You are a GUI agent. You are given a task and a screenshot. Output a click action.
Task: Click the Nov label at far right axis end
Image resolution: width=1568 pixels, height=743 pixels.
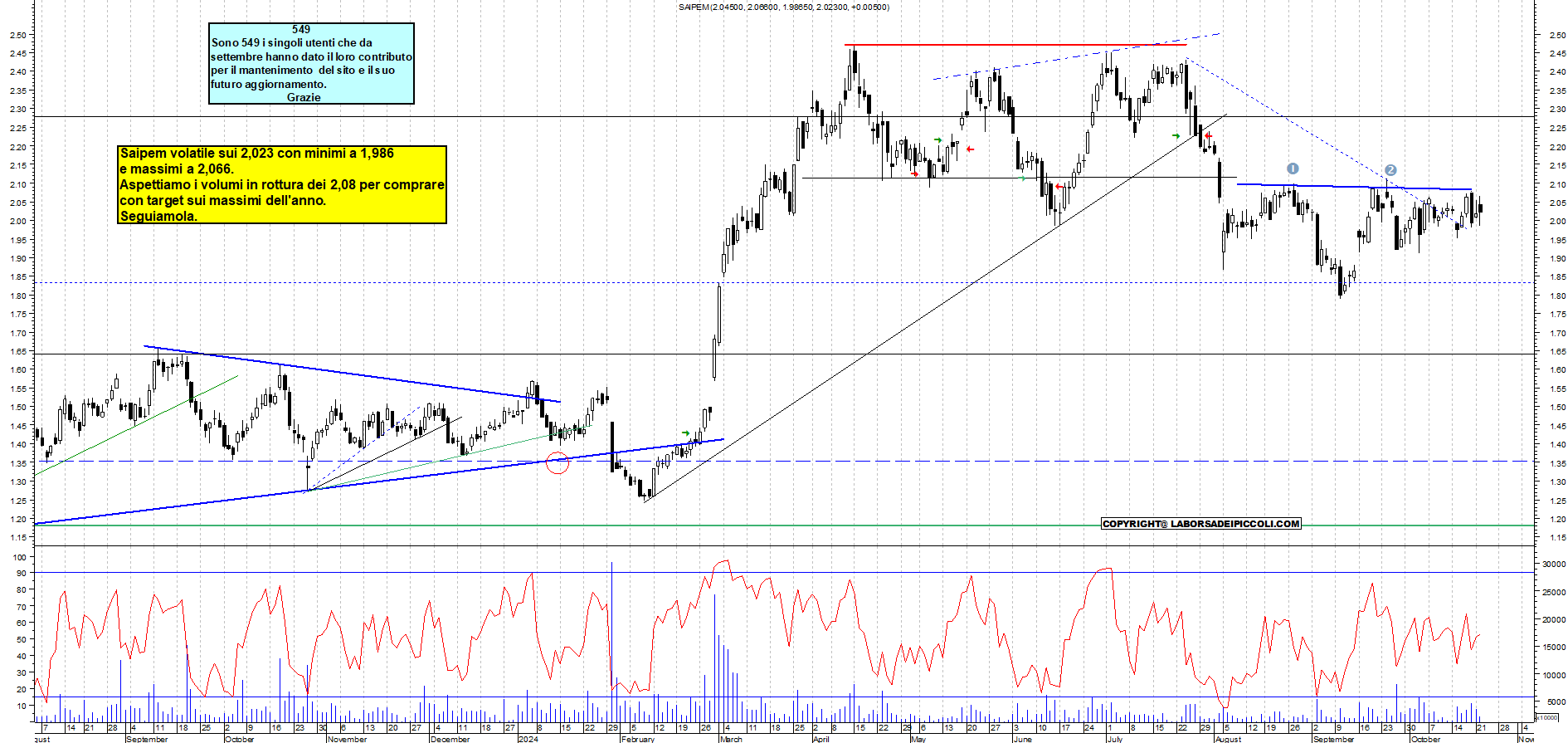pos(1526,739)
